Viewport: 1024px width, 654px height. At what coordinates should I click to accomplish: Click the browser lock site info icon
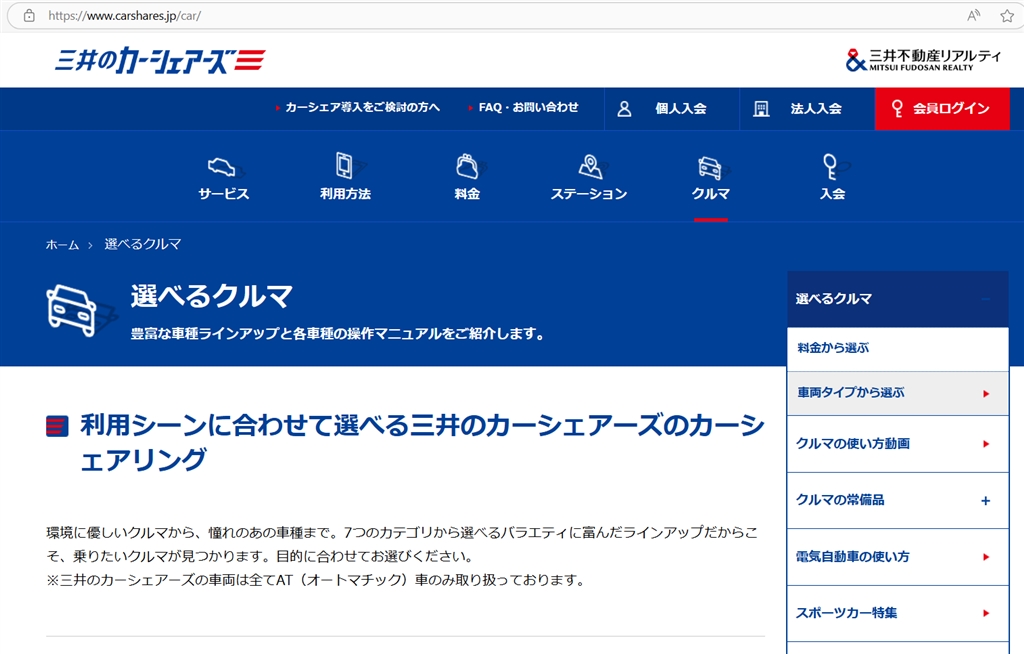[29, 16]
